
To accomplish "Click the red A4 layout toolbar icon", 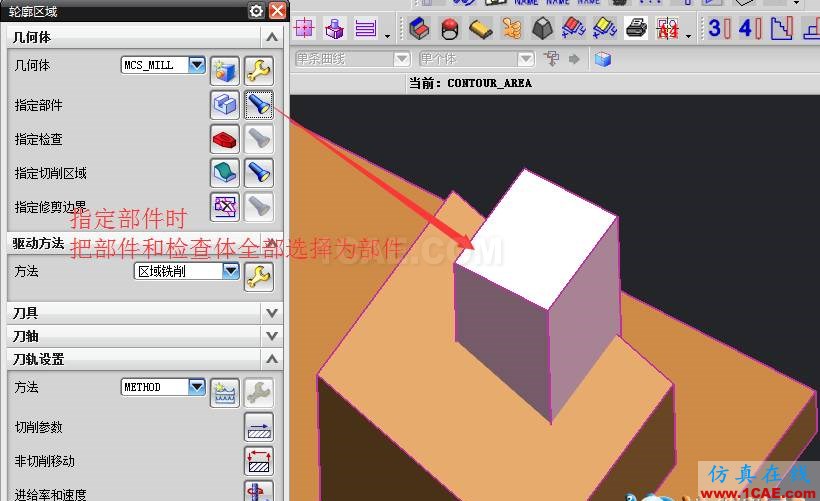I will point(668,28).
